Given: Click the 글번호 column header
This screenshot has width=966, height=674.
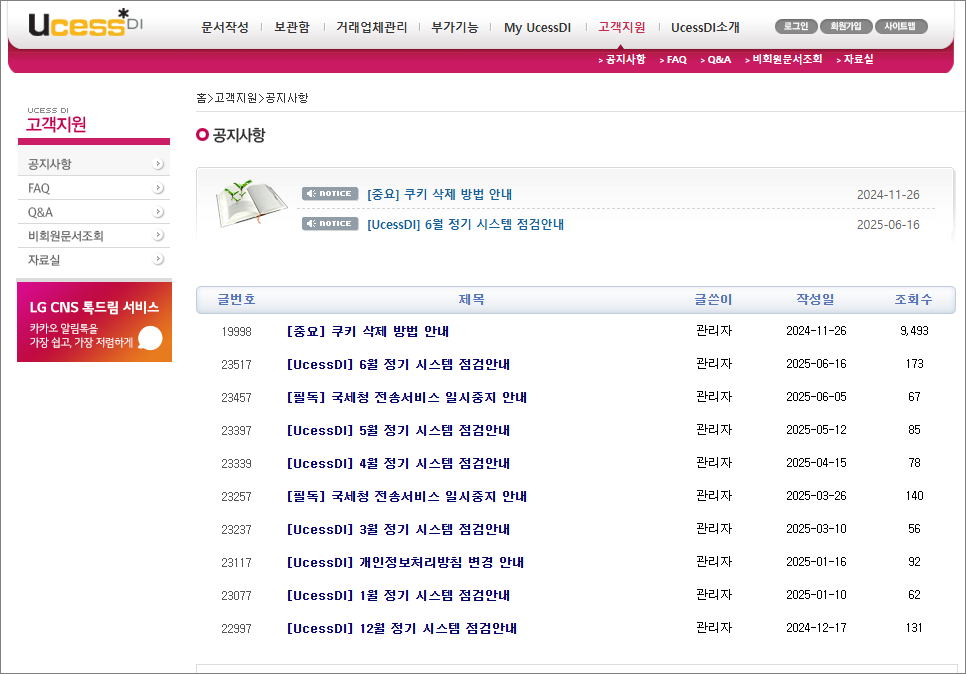Looking at the screenshot, I should 236,299.
